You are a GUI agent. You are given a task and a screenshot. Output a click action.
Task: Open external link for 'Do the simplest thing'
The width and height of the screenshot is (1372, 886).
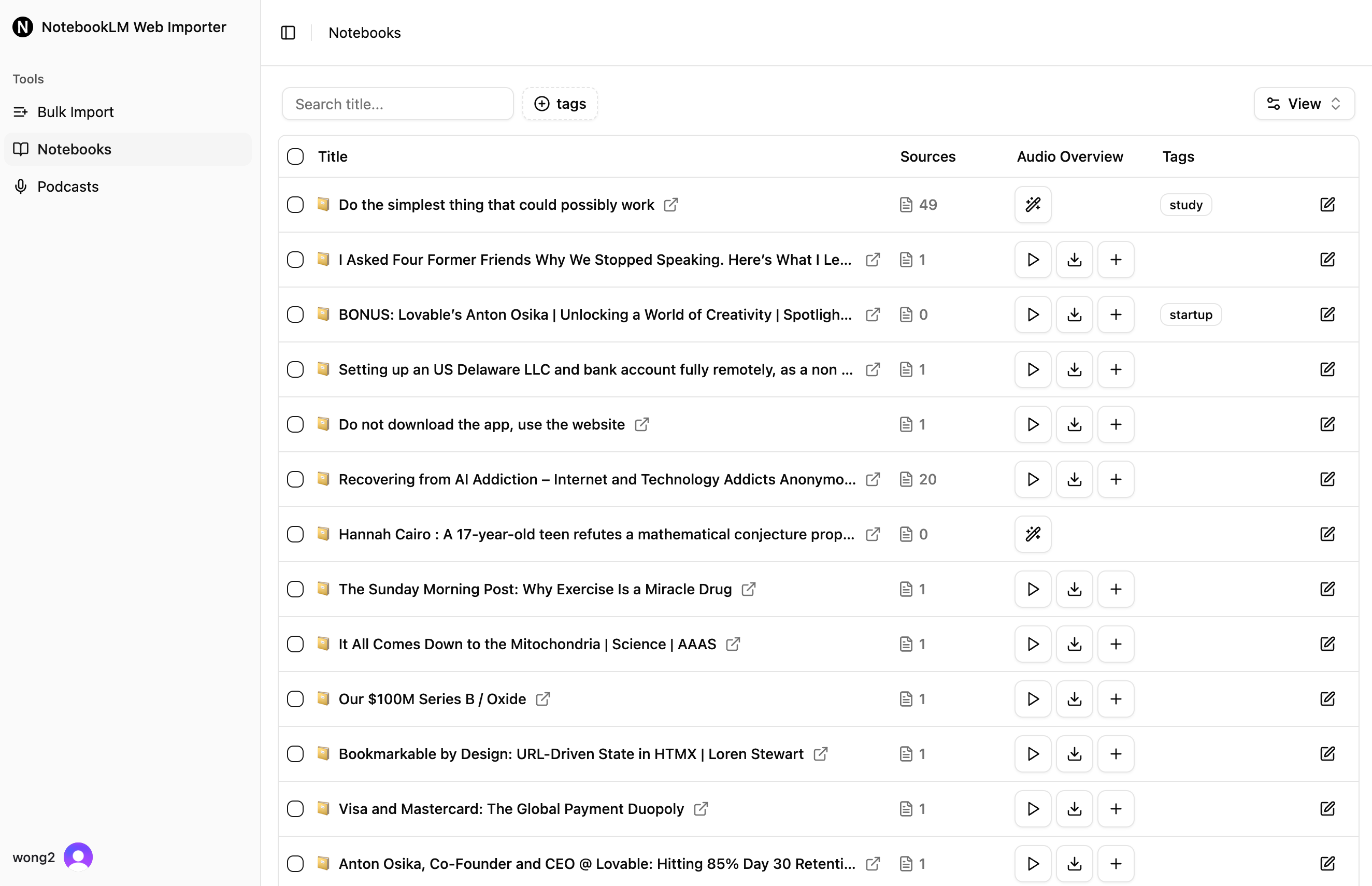pyautogui.click(x=671, y=205)
